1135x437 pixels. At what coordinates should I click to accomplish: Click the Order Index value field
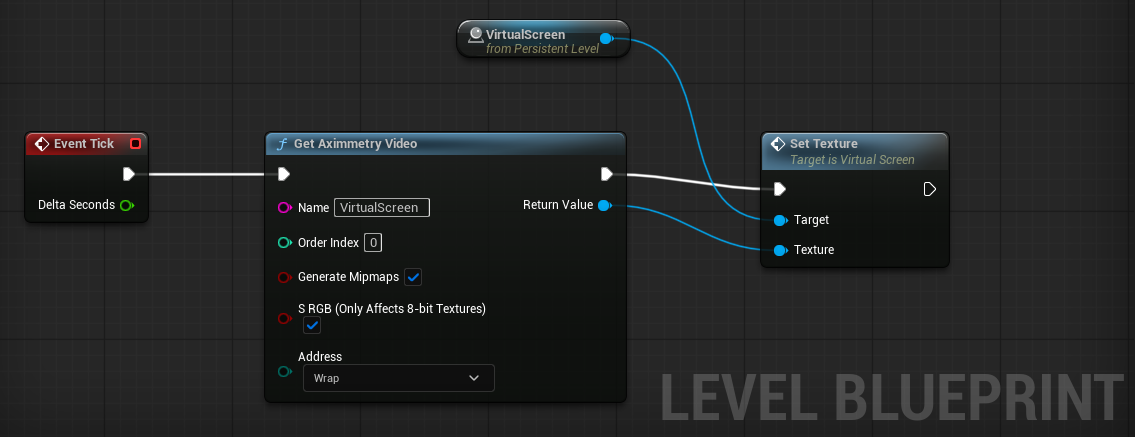pyautogui.click(x=372, y=243)
